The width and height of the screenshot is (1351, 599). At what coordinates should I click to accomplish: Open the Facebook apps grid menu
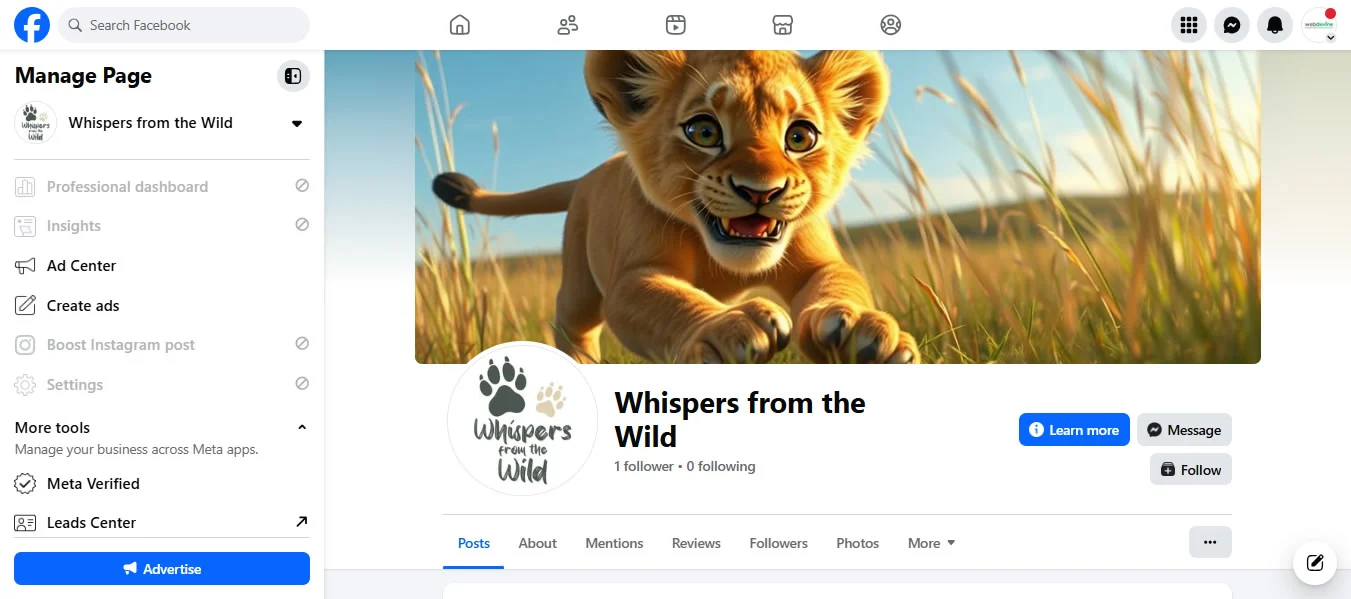point(1189,25)
